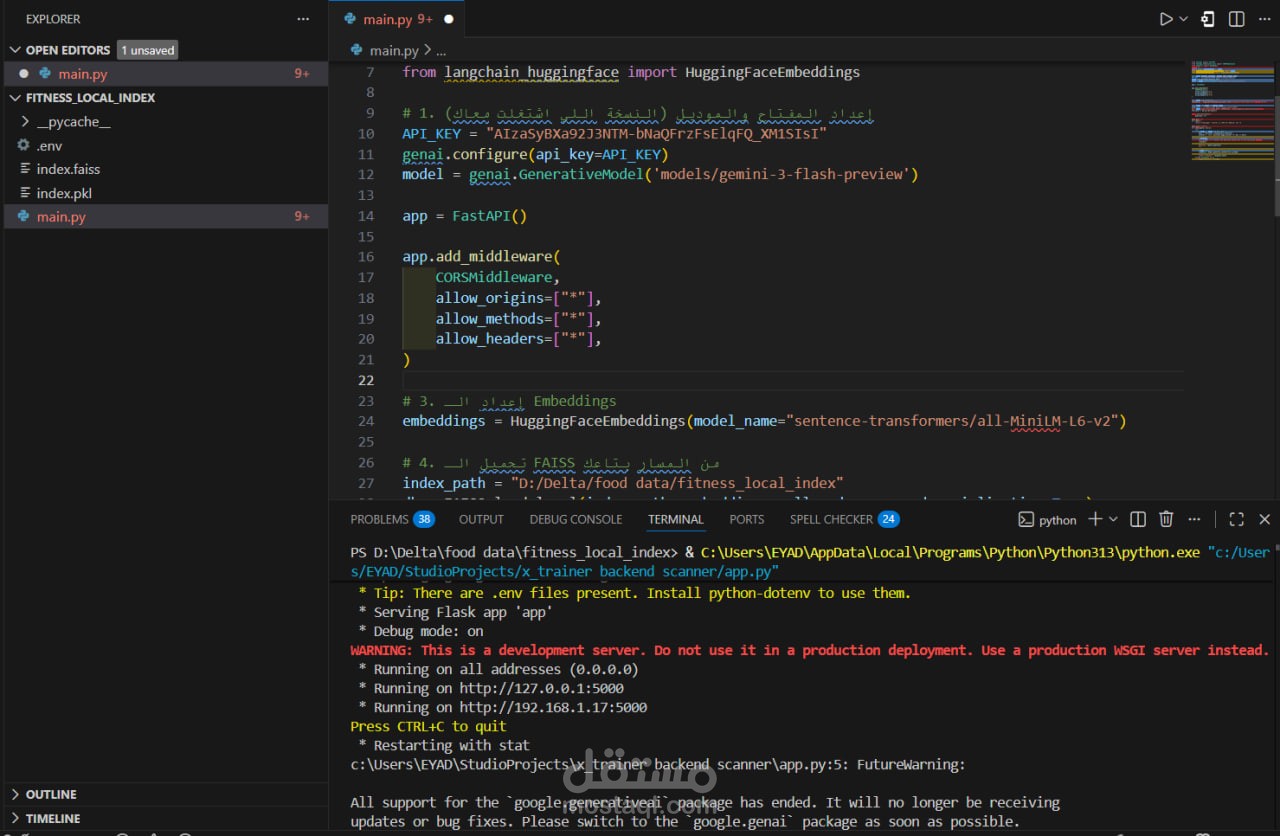This screenshot has width=1280, height=836.
Task: Click the 38 problems count badge
Action: pyautogui.click(x=424, y=519)
